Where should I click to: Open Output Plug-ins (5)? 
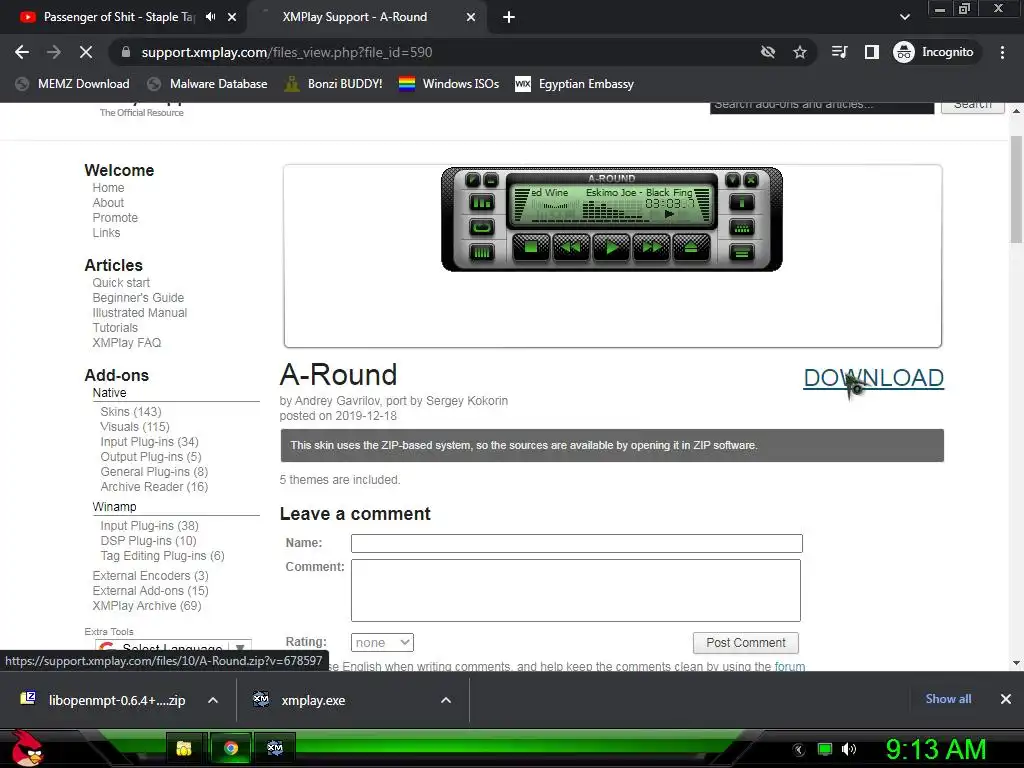[150, 456]
